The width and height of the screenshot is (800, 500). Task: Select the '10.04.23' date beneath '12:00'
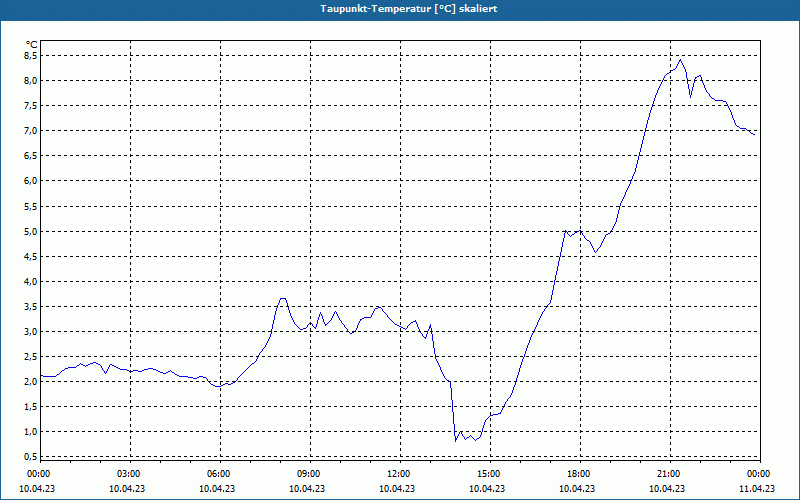point(397,489)
